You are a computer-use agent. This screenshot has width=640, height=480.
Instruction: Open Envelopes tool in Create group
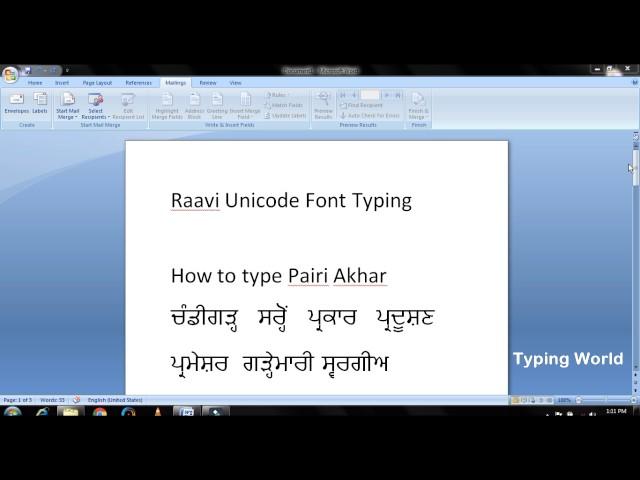(16, 103)
